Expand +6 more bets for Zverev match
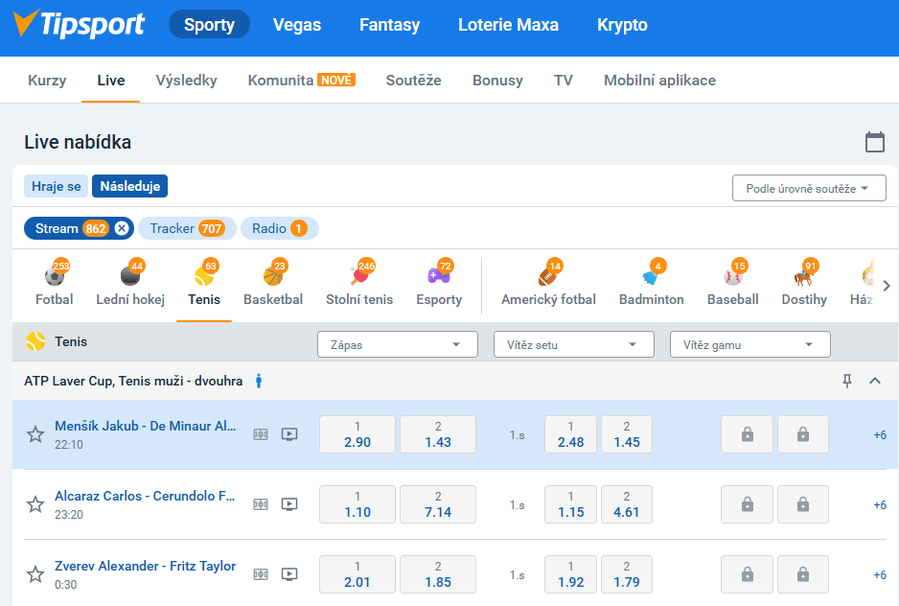This screenshot has width=899, height=606. click(880, 575)
